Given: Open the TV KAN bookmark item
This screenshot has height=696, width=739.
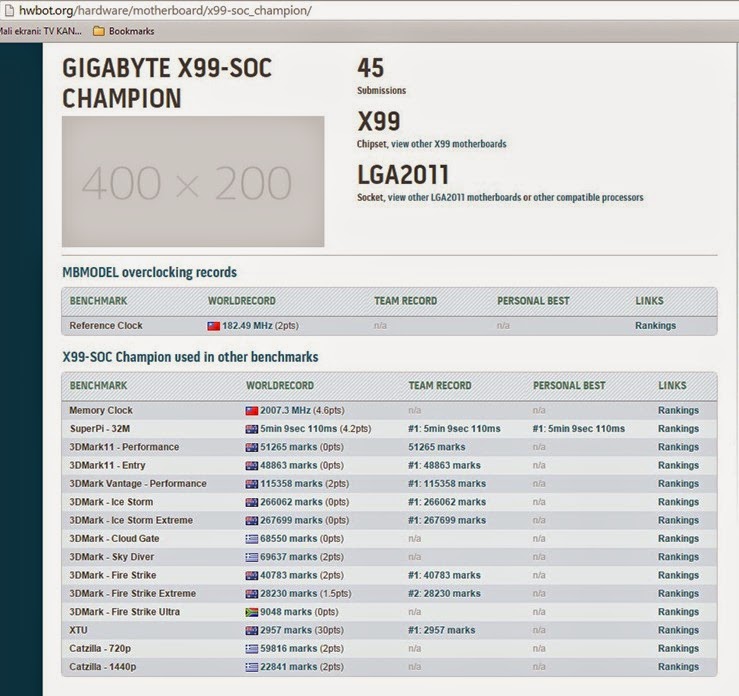Looking at the screenshot, I should click(x=41, y=31).
